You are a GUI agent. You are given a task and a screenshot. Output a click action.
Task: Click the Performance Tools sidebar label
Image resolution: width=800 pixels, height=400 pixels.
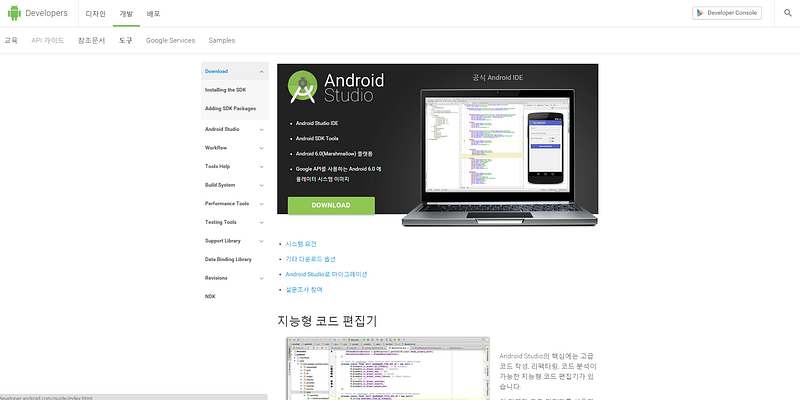pos(227,204)
